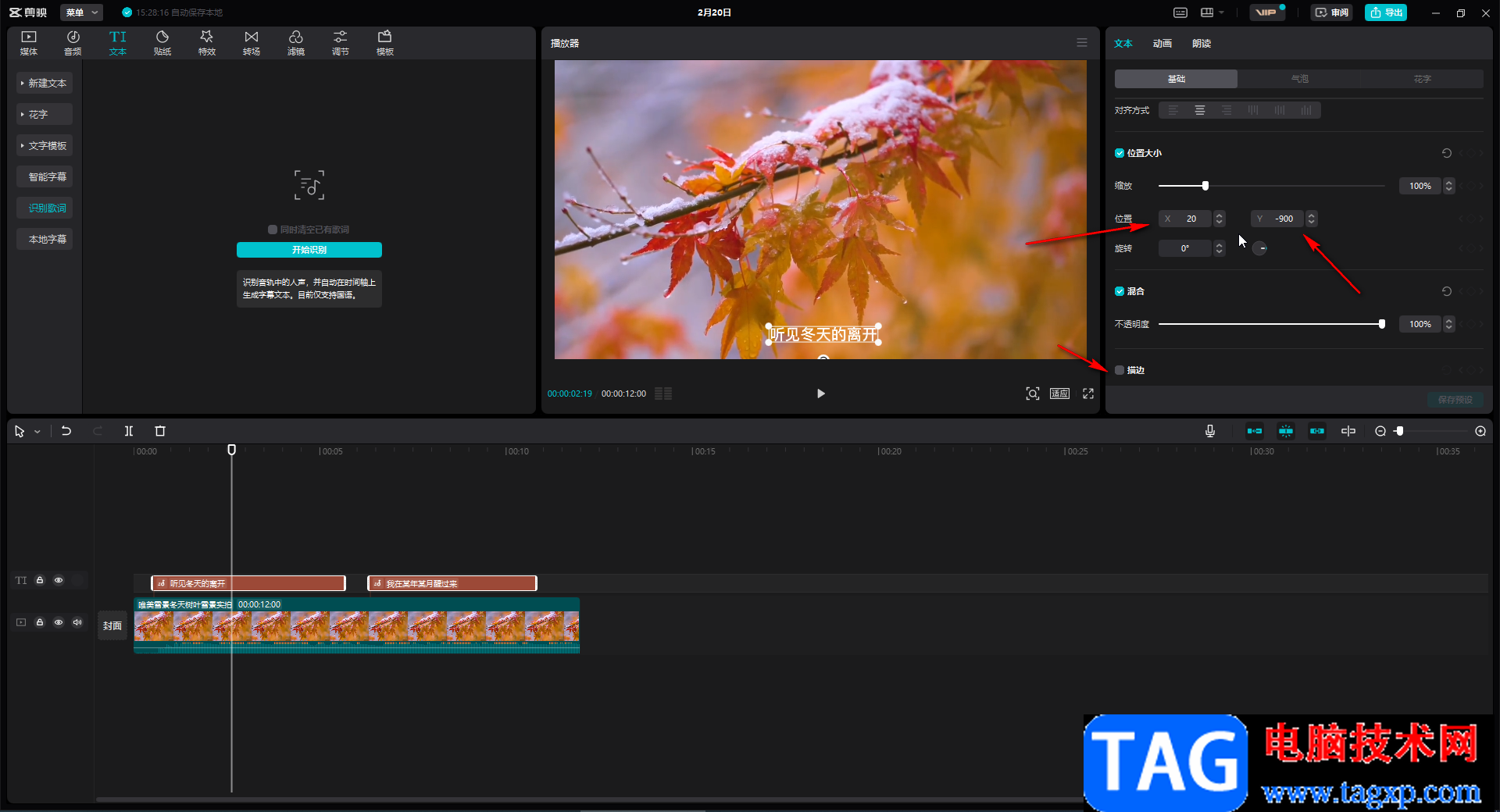Click the delete trash icon in timeline toolbar
The width and height of the screenshot is (1500, 812).
pos(160,431)
